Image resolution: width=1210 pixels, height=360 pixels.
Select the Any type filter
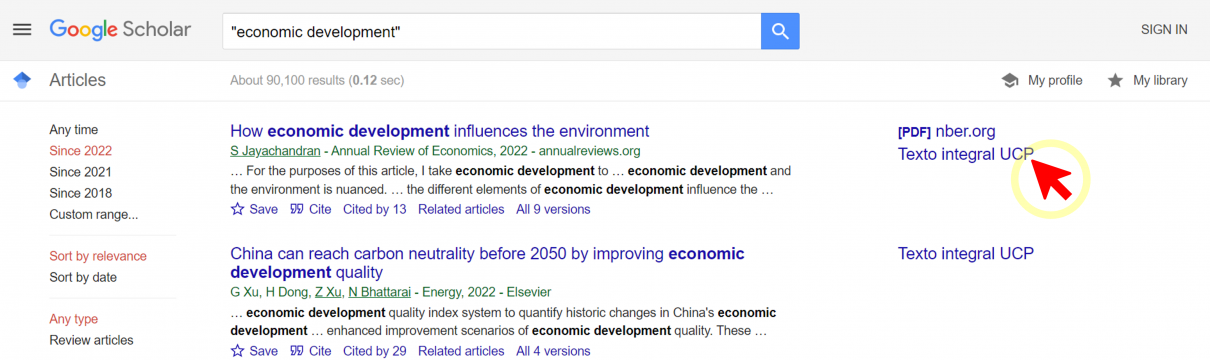click(74, 319)
